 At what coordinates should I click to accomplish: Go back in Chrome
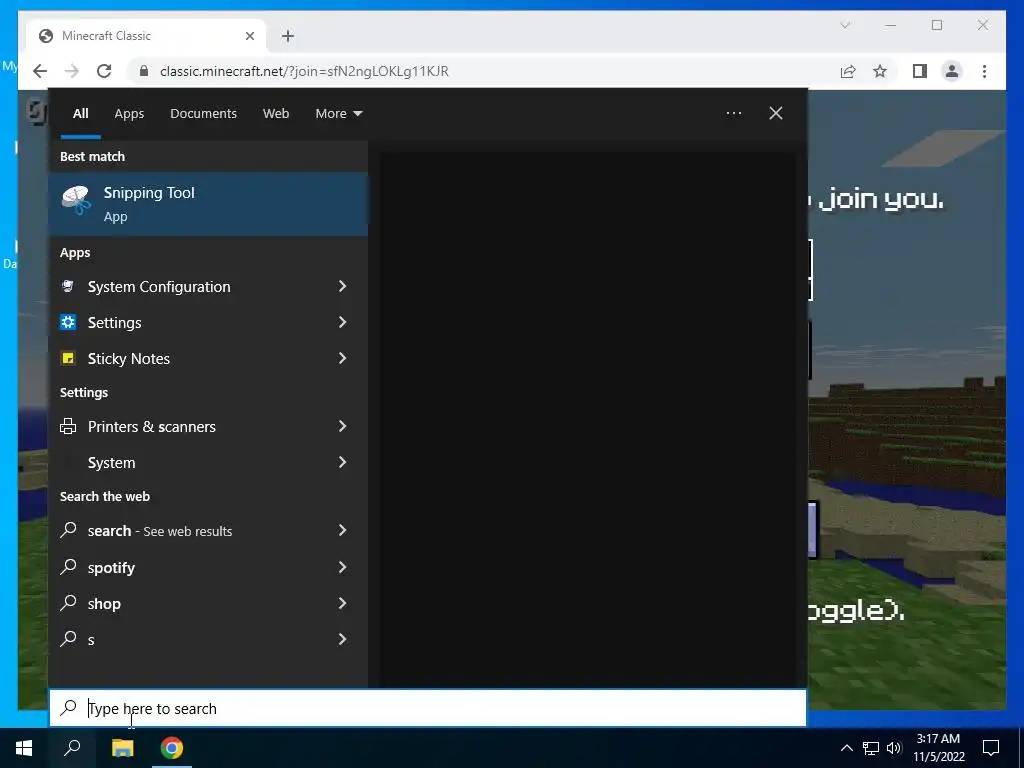pos(40,71)
